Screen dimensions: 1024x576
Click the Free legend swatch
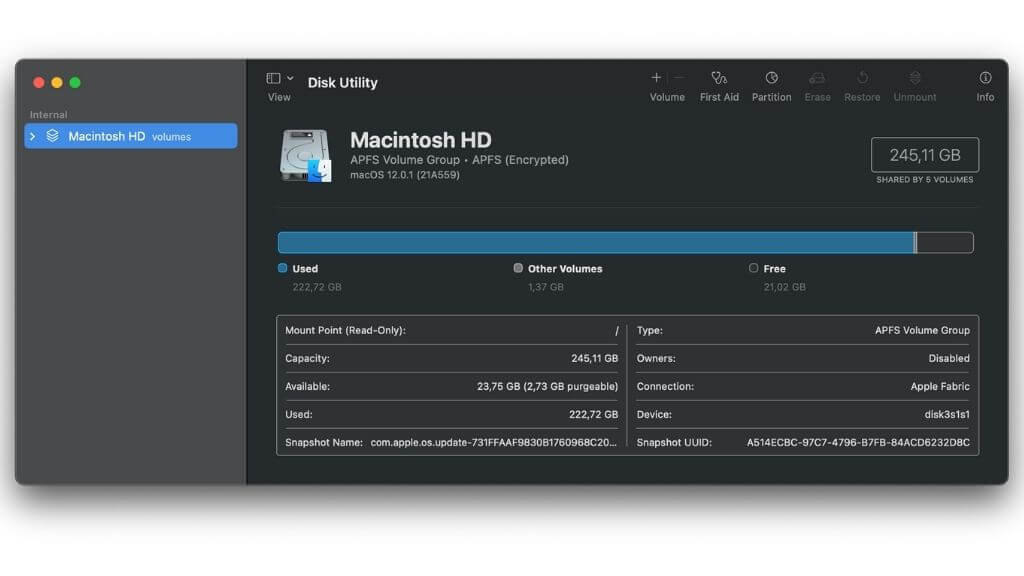tap(754, 268)
